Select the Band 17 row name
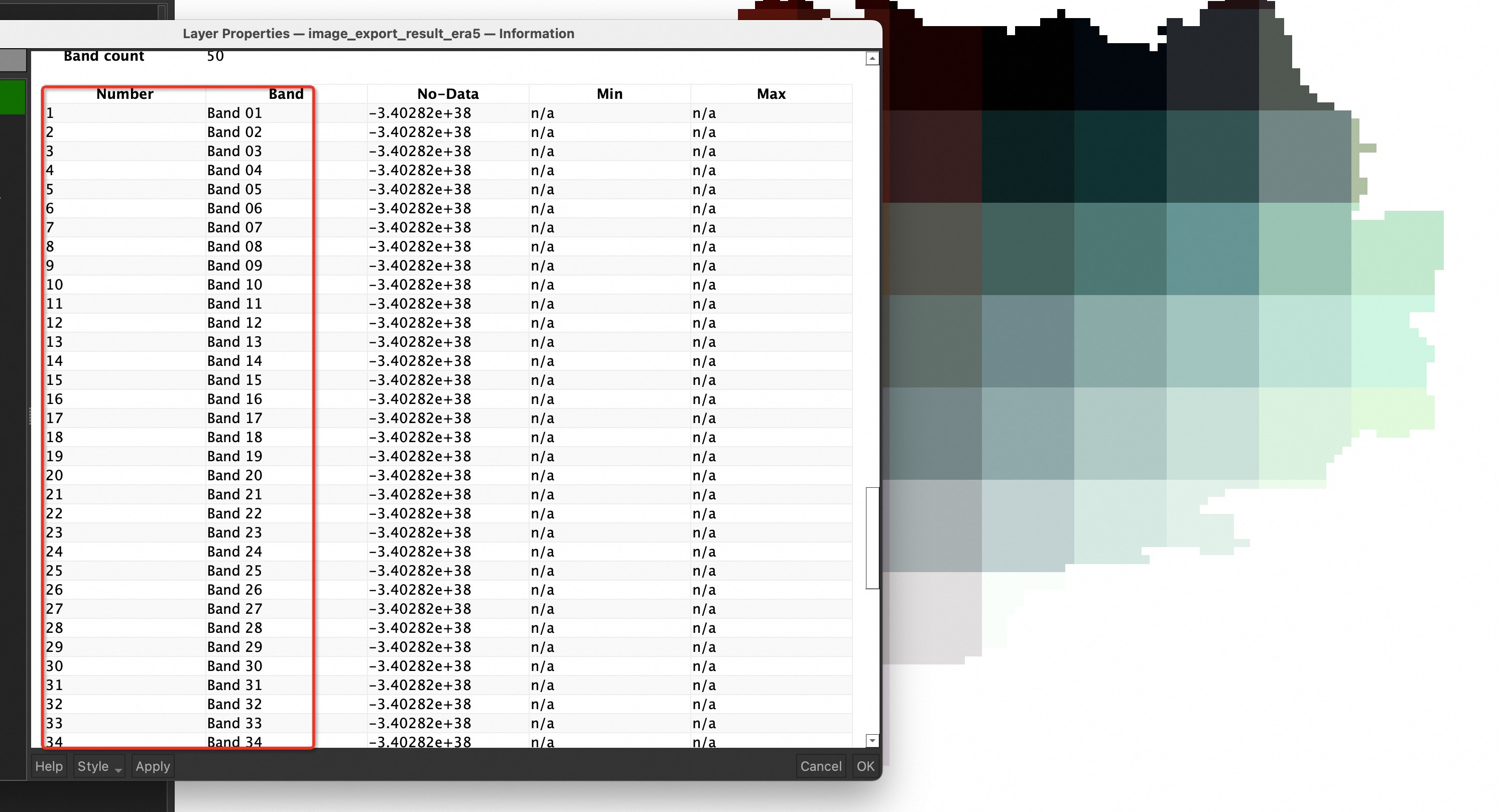The width and height of the screenshot is (1500, 812). (x=234, y=418)
